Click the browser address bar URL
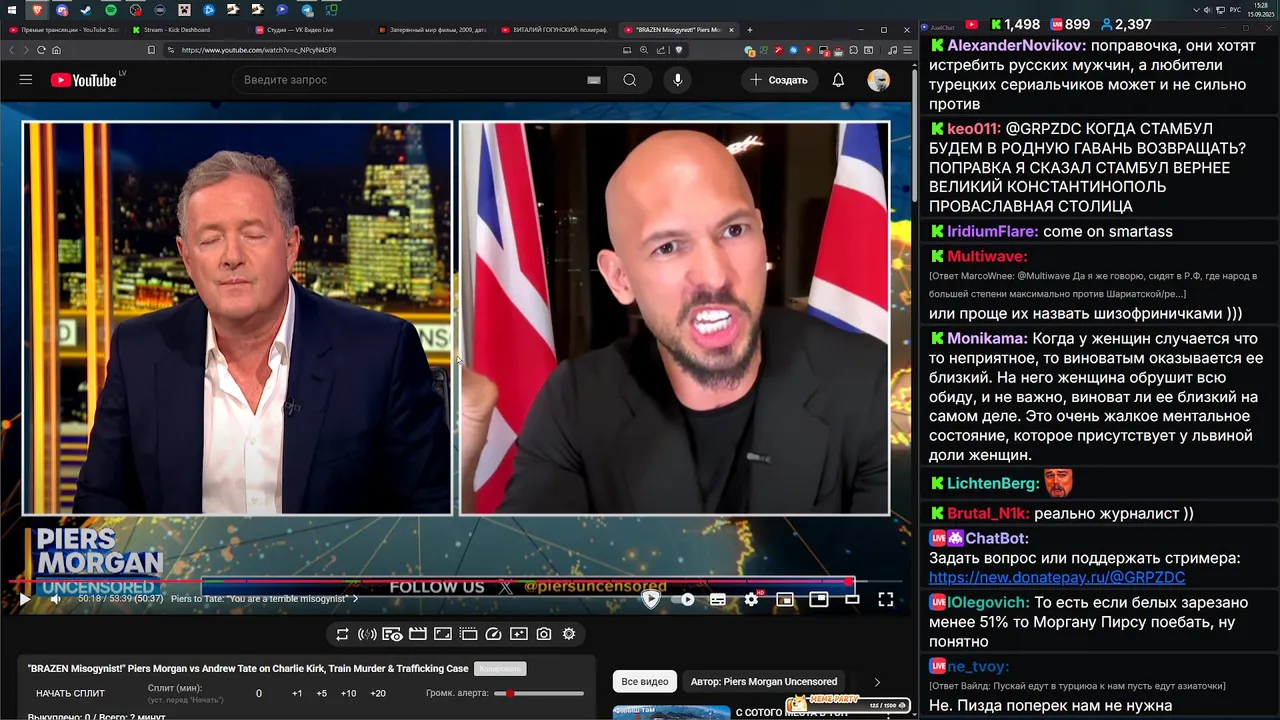 (x=259, y=50)
